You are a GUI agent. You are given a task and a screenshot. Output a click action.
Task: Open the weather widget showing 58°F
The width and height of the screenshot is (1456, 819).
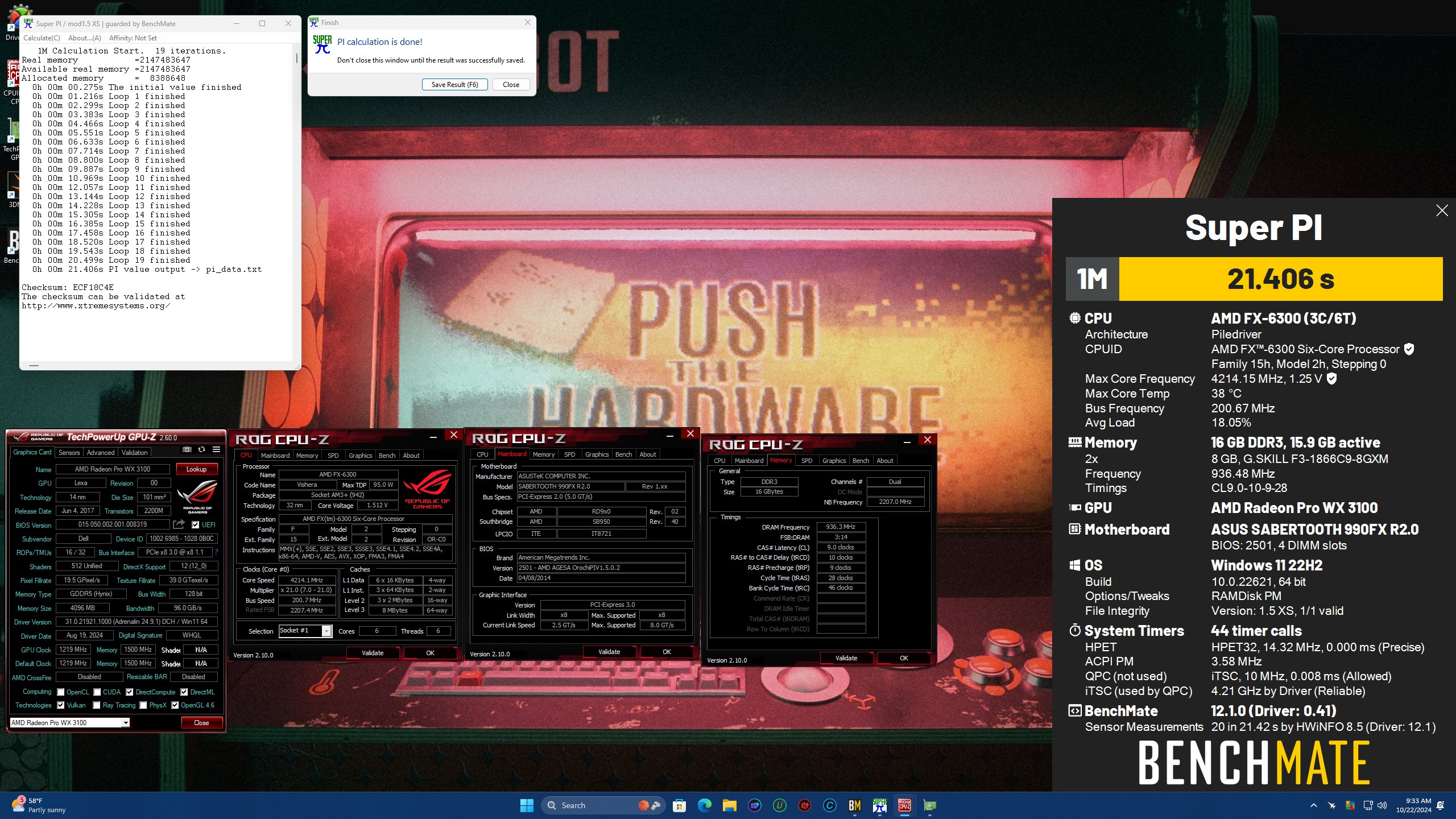pos(39,805)
